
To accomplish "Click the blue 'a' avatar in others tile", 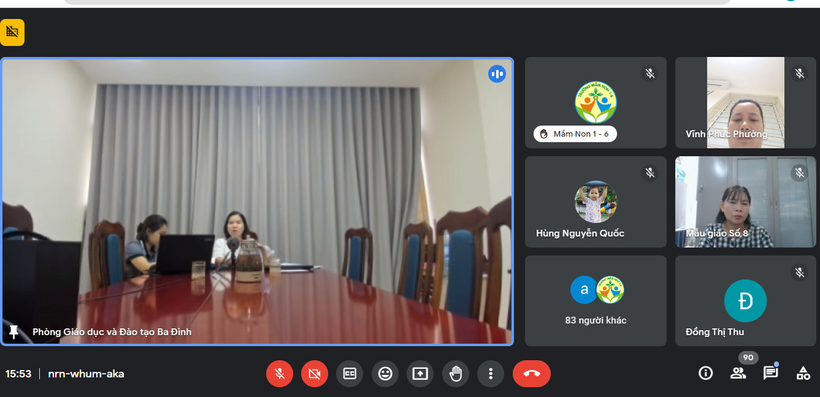I will click(x=584, y=290).
